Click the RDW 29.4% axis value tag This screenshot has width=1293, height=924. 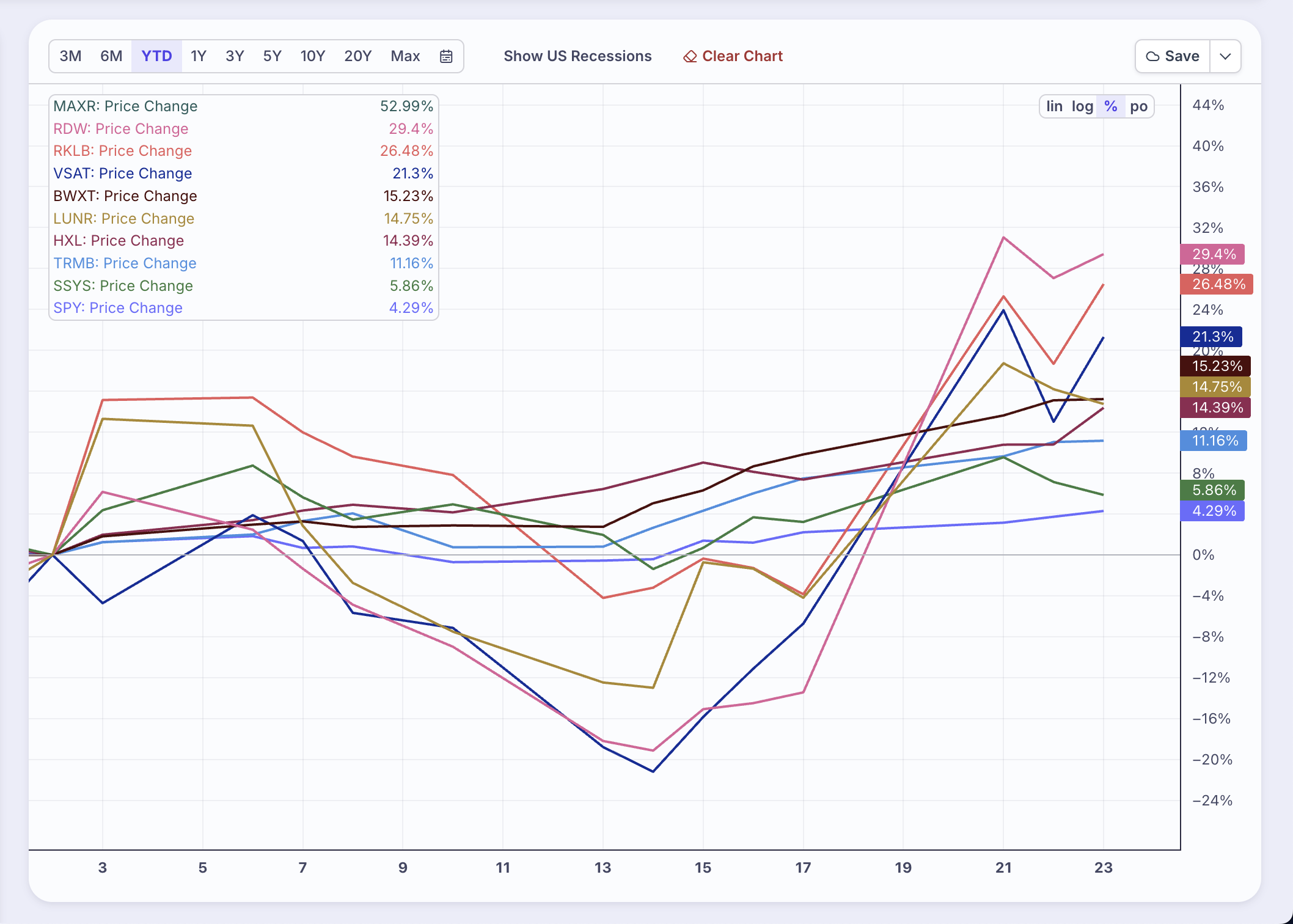tap(1213, 254)
